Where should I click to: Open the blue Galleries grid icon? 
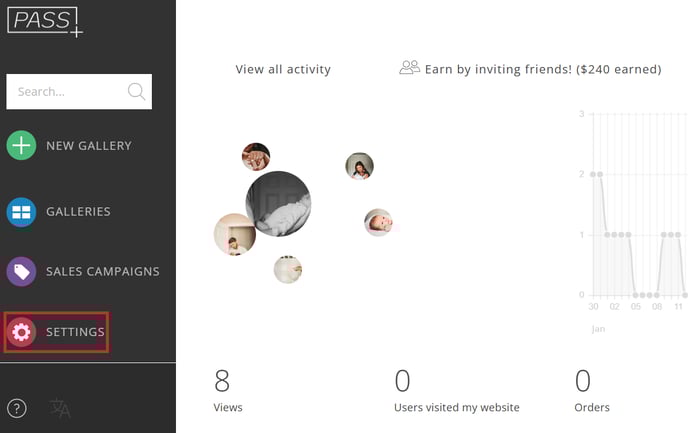(21, 212)
